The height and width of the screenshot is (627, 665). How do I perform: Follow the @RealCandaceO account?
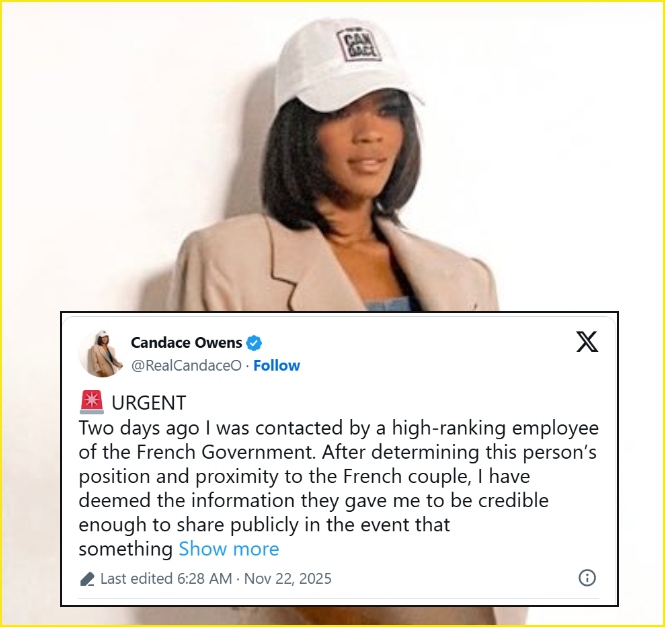(277, 366)
